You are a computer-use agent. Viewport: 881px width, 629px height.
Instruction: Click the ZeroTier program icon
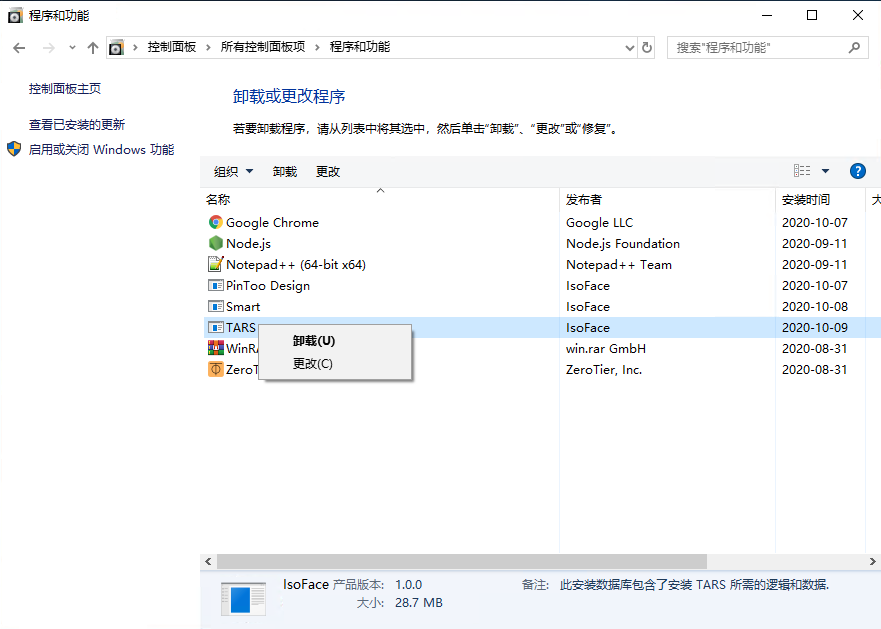(x=215, y=369)
